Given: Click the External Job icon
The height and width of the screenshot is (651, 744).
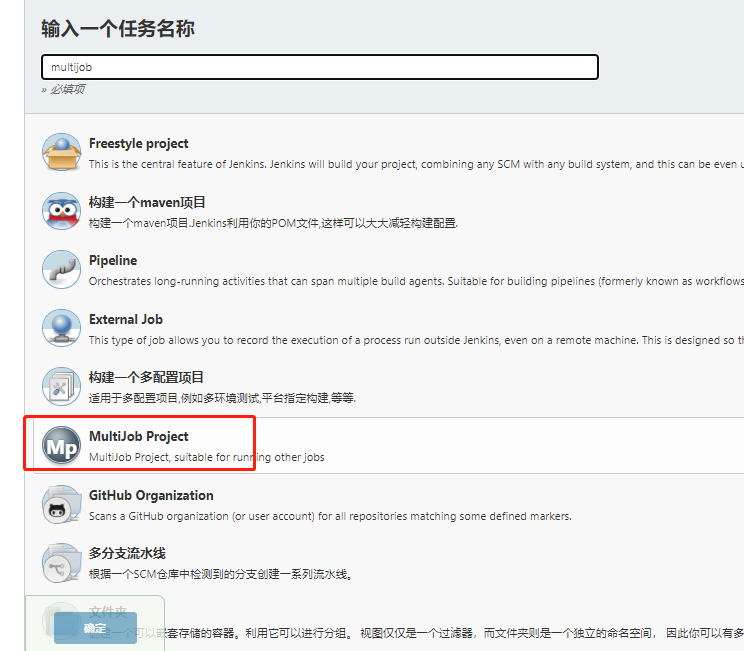Looking at the screenshot, I should pos(61,328).
